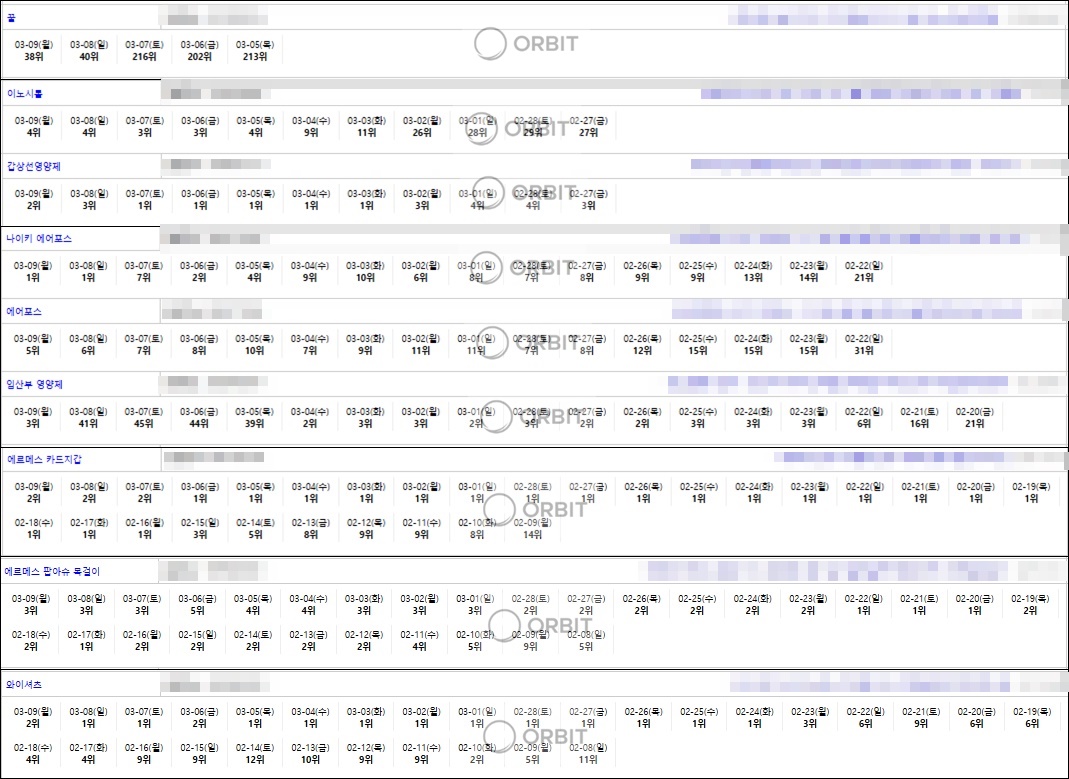This screenshot has height=779, width=1069.
Task: Select 와이셔츠's 02-14 cell showing 12위
Action: (x=254, y=753)
